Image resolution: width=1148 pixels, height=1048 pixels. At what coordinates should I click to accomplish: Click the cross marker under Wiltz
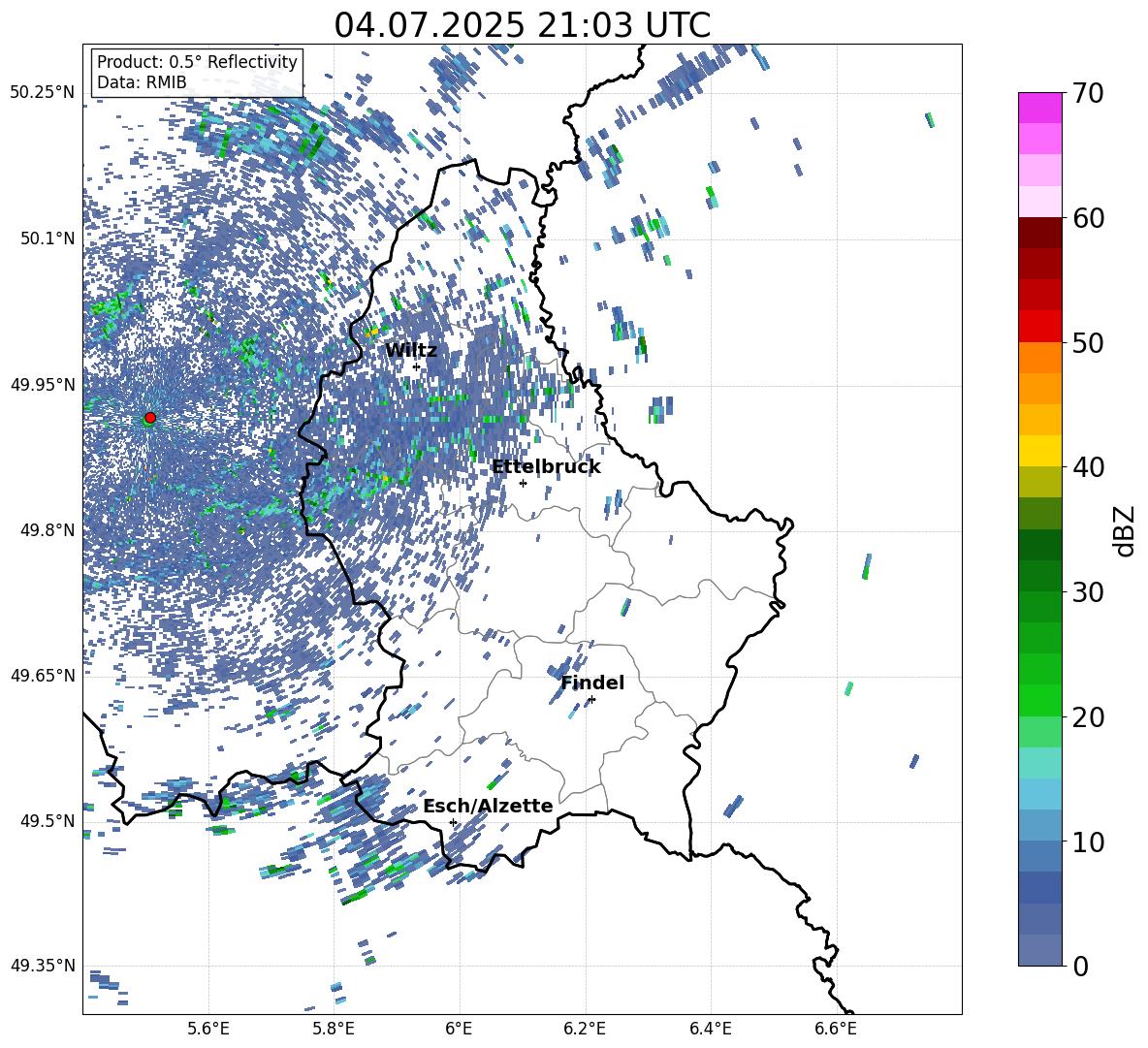(417, 367)
